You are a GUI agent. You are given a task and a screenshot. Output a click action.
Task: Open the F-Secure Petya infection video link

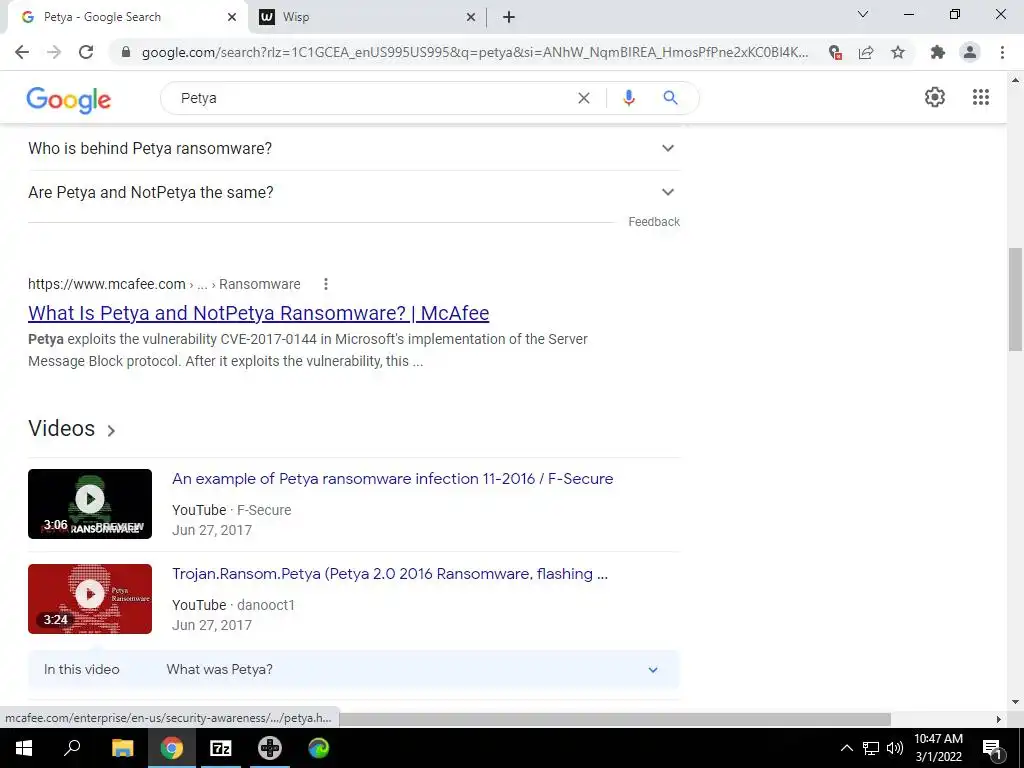[x=392, y=479]
